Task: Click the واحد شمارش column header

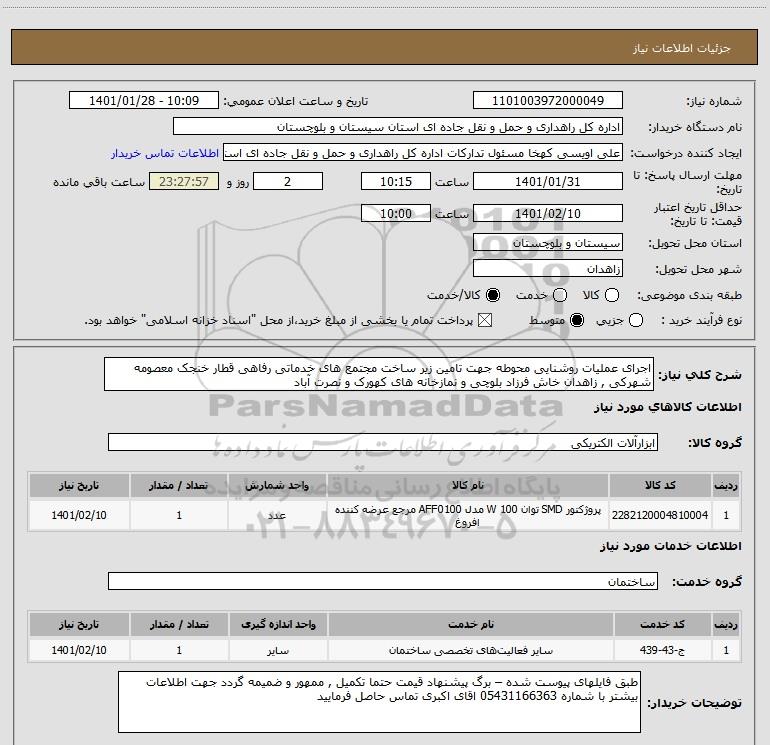Action: [277, 486]
